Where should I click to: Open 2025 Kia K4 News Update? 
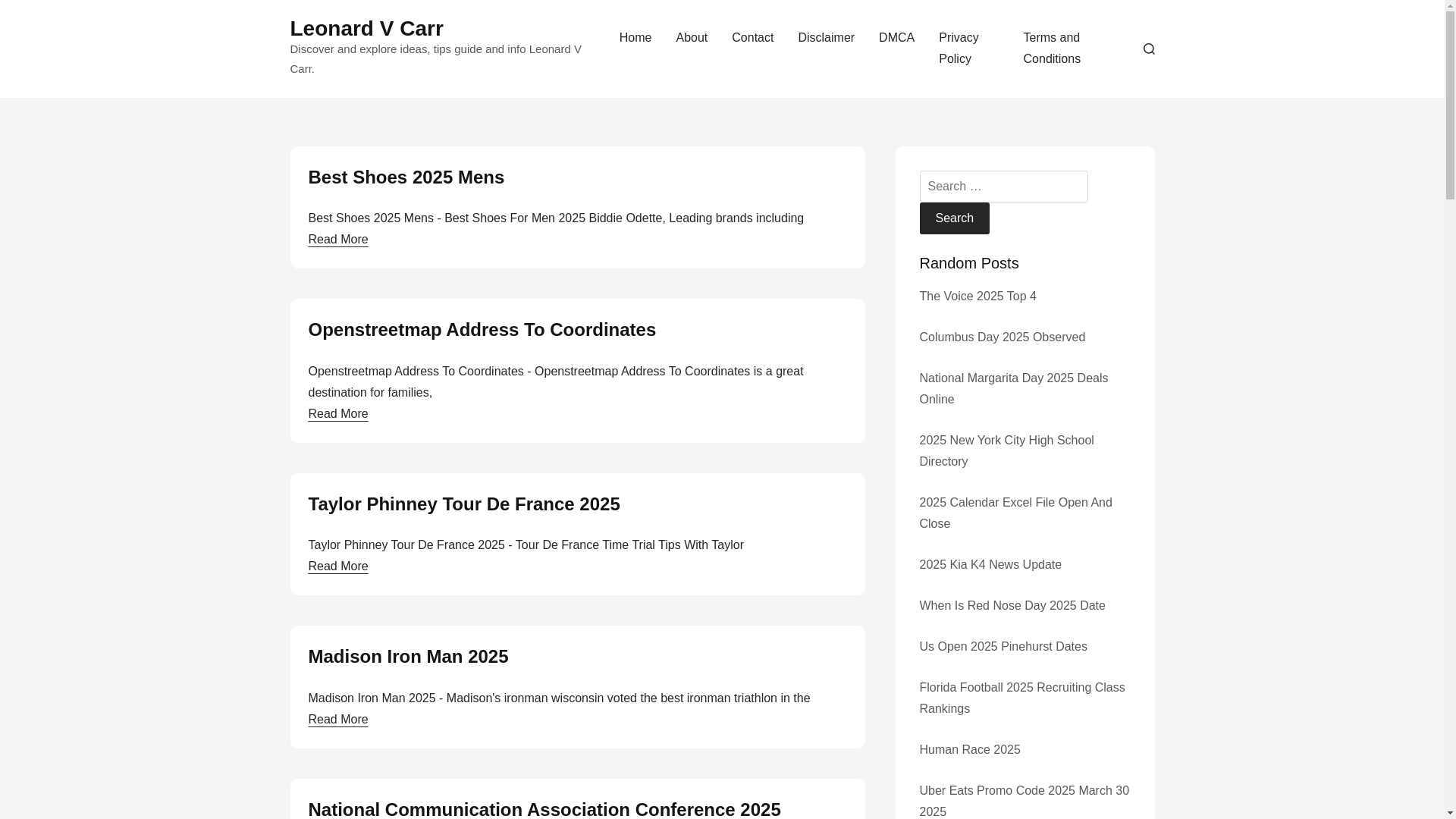(x=990, y=565)
